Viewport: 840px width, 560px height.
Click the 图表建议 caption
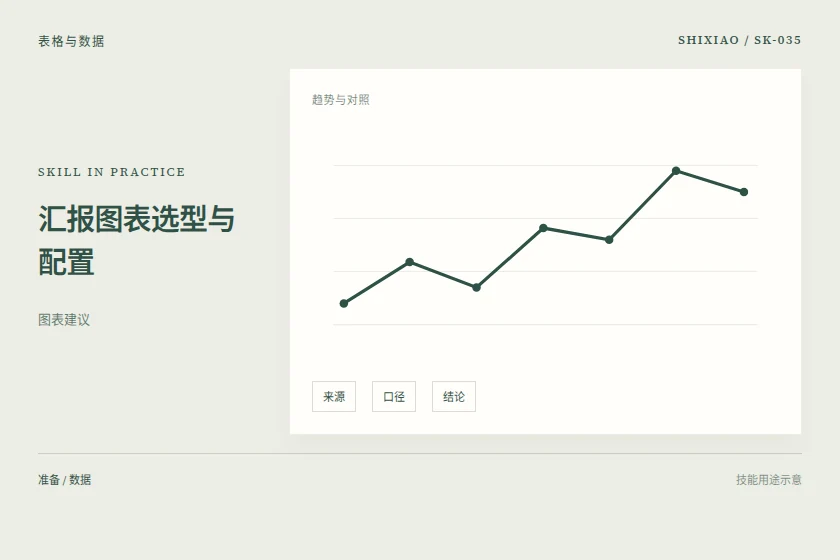click(64, 320)
